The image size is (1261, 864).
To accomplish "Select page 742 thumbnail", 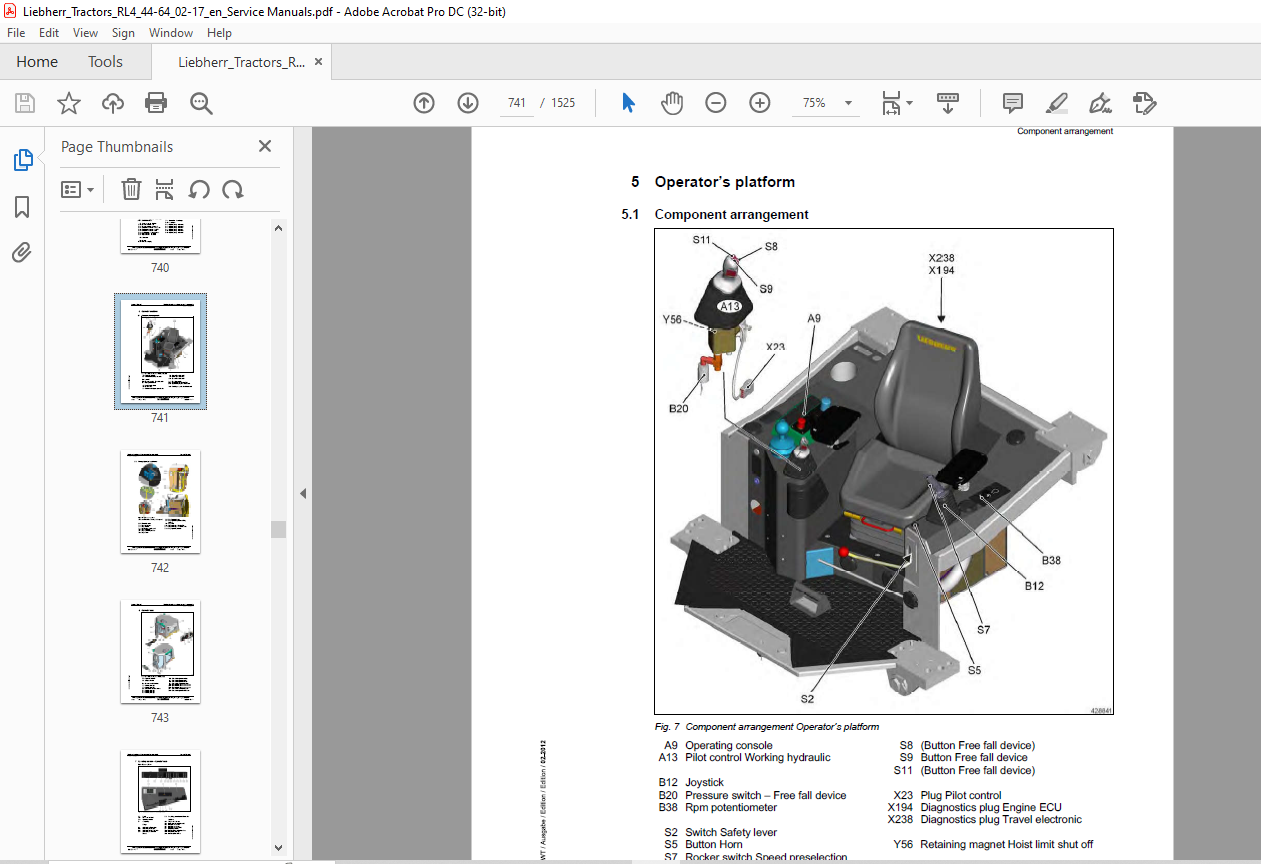I will click(160, 501).
